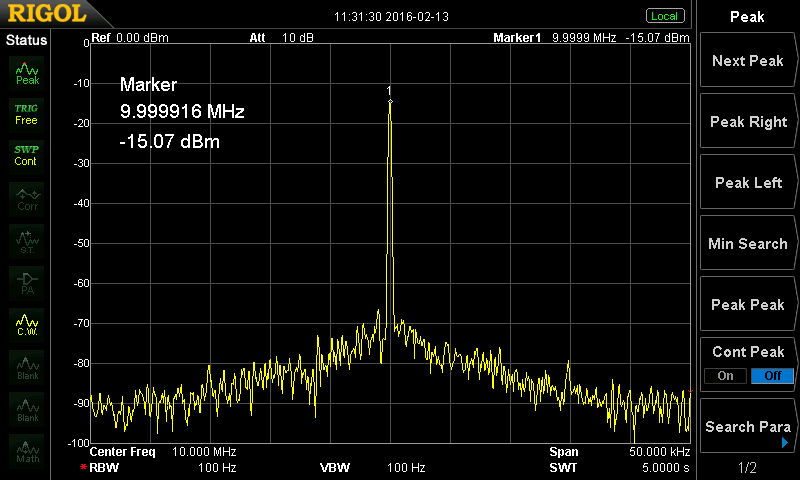Turn Cont Peak On

pyautogui.click(x=725, y=376)
